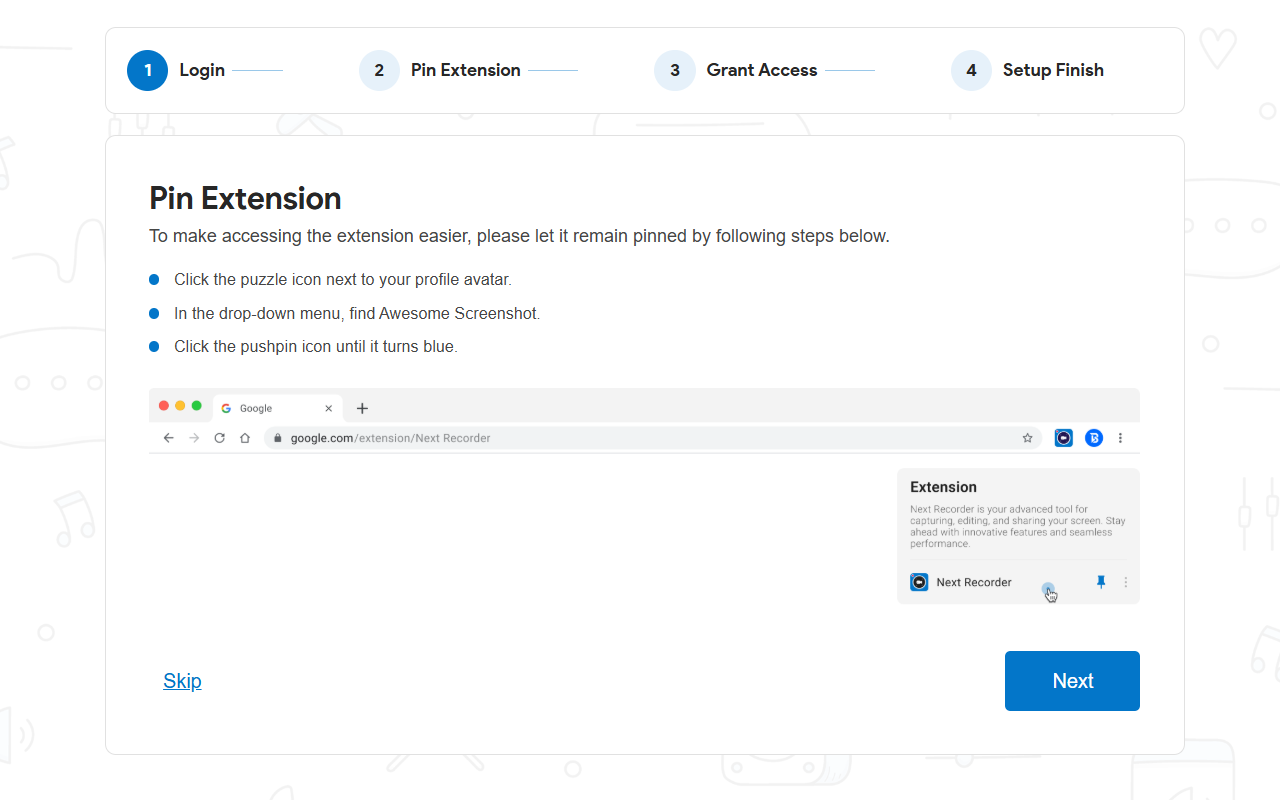Click the Skip link
Viewport: 1280px width, 800px height.
(182, 681)
